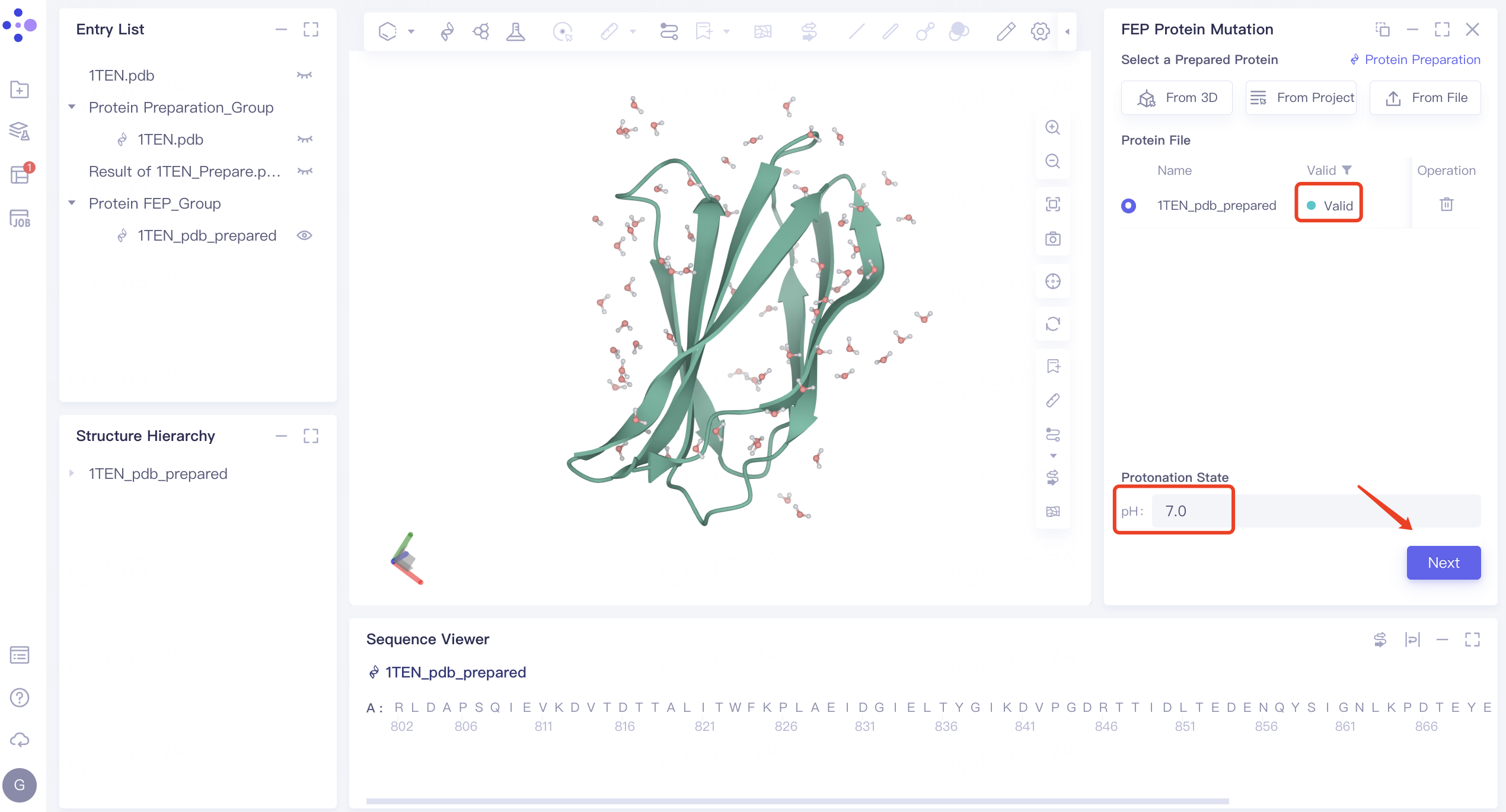This screenshot has height=812, width=1506.
Task: Open the help question mark icon
Action: 20,698
